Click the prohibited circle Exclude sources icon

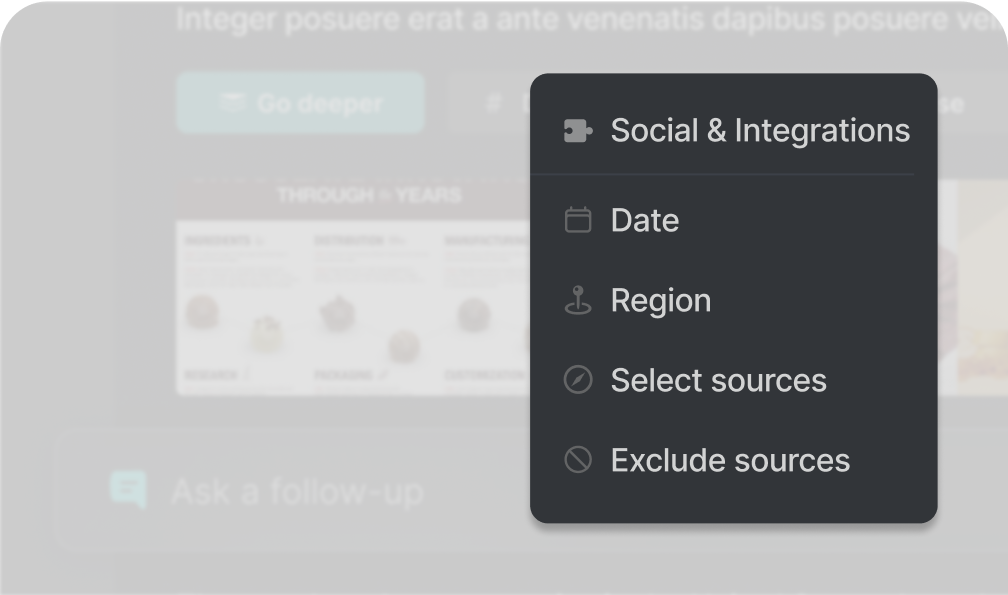[578, 460]
